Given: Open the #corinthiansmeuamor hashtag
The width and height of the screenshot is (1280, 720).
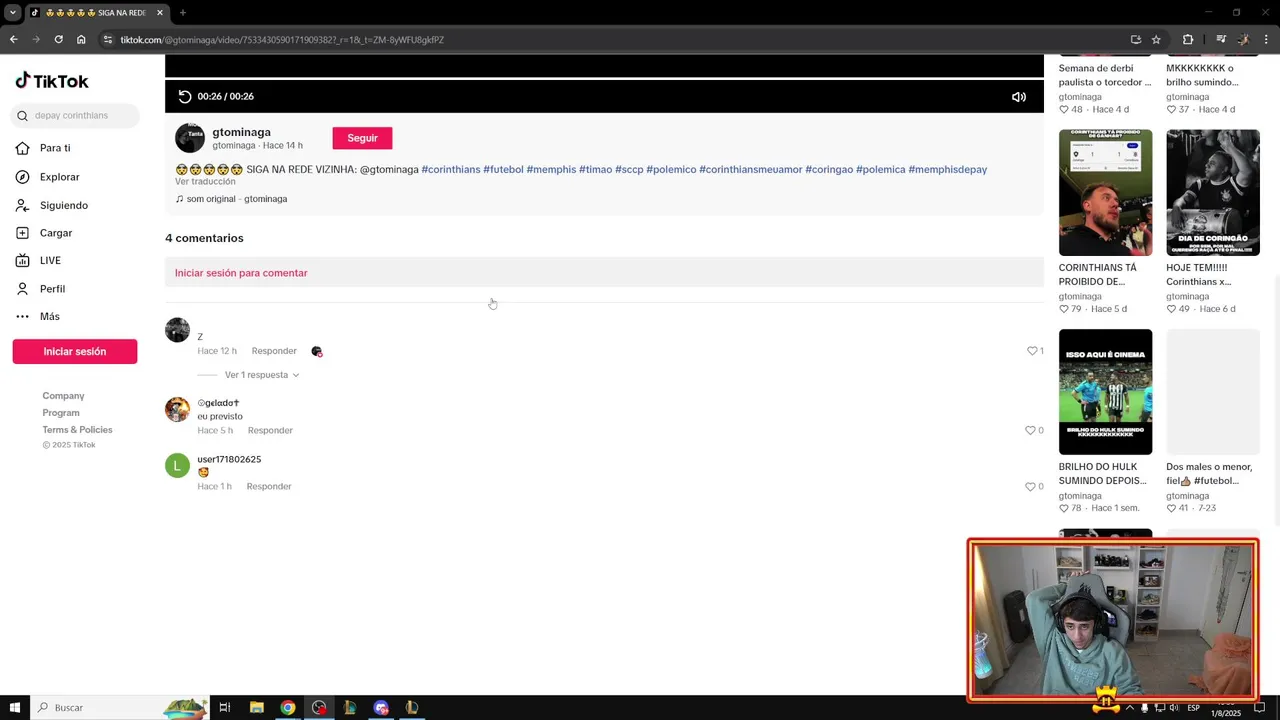Looking at the screenshot, I should click(x=750, y=170).
